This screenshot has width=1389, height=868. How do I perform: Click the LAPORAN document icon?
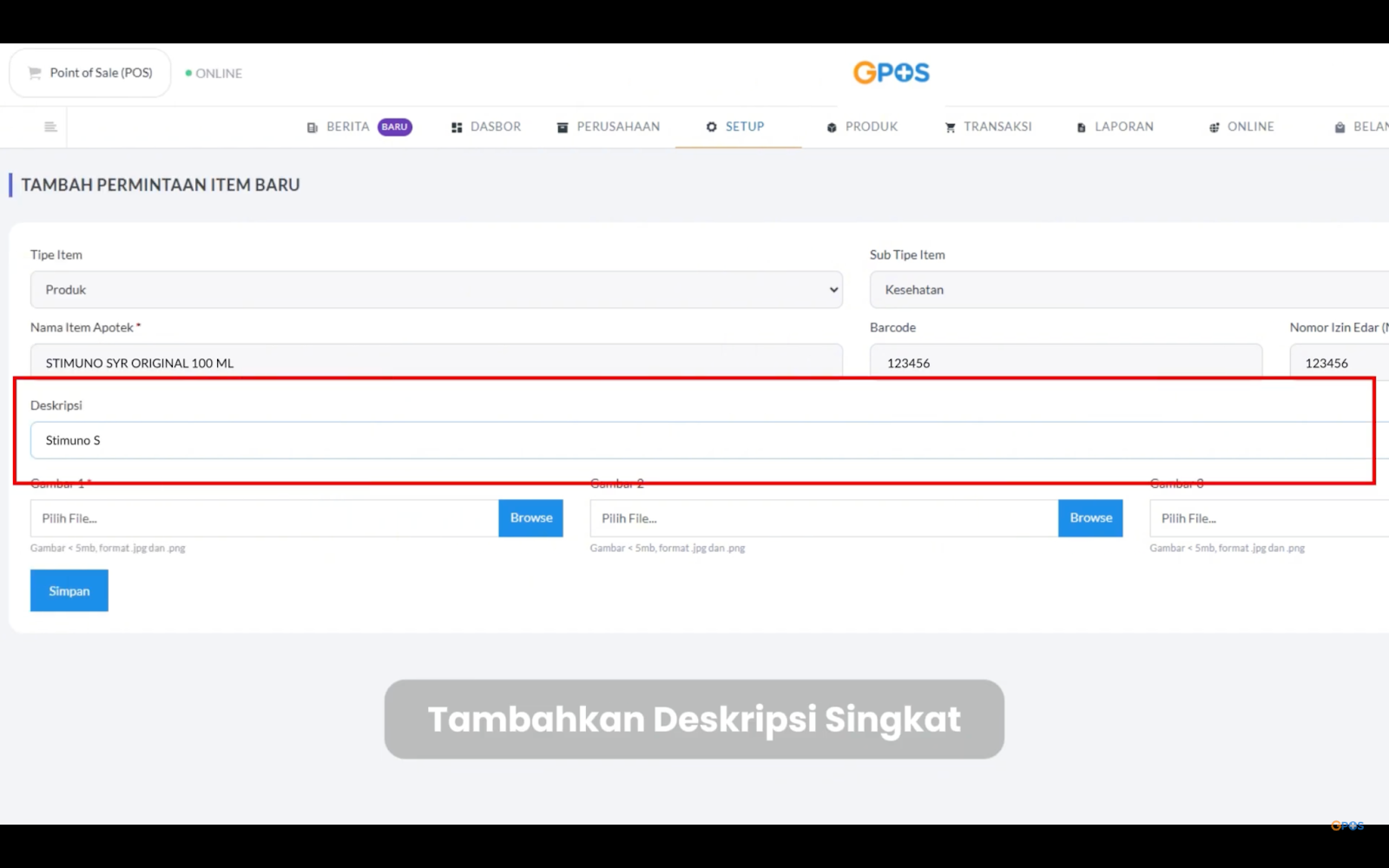1081,128
